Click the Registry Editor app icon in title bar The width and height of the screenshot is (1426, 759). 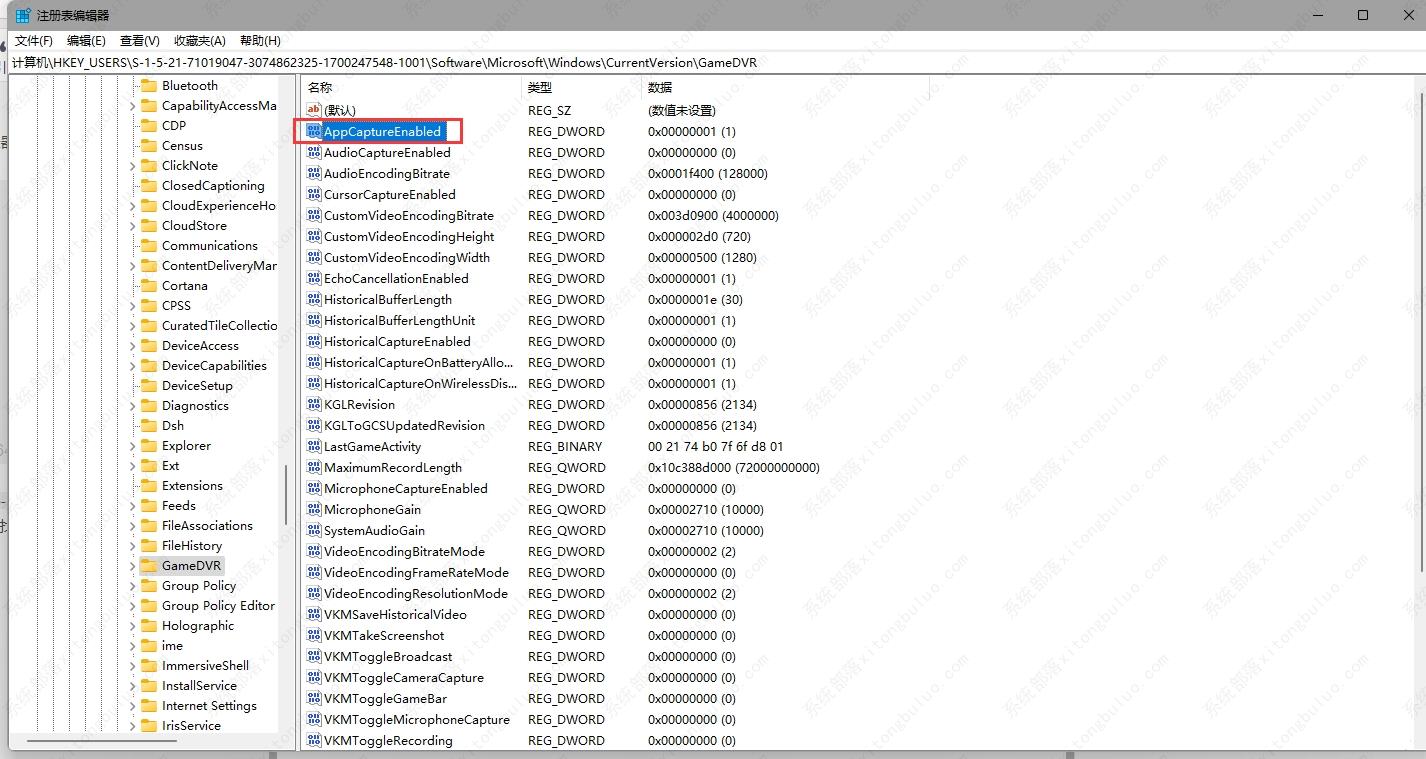22,15
